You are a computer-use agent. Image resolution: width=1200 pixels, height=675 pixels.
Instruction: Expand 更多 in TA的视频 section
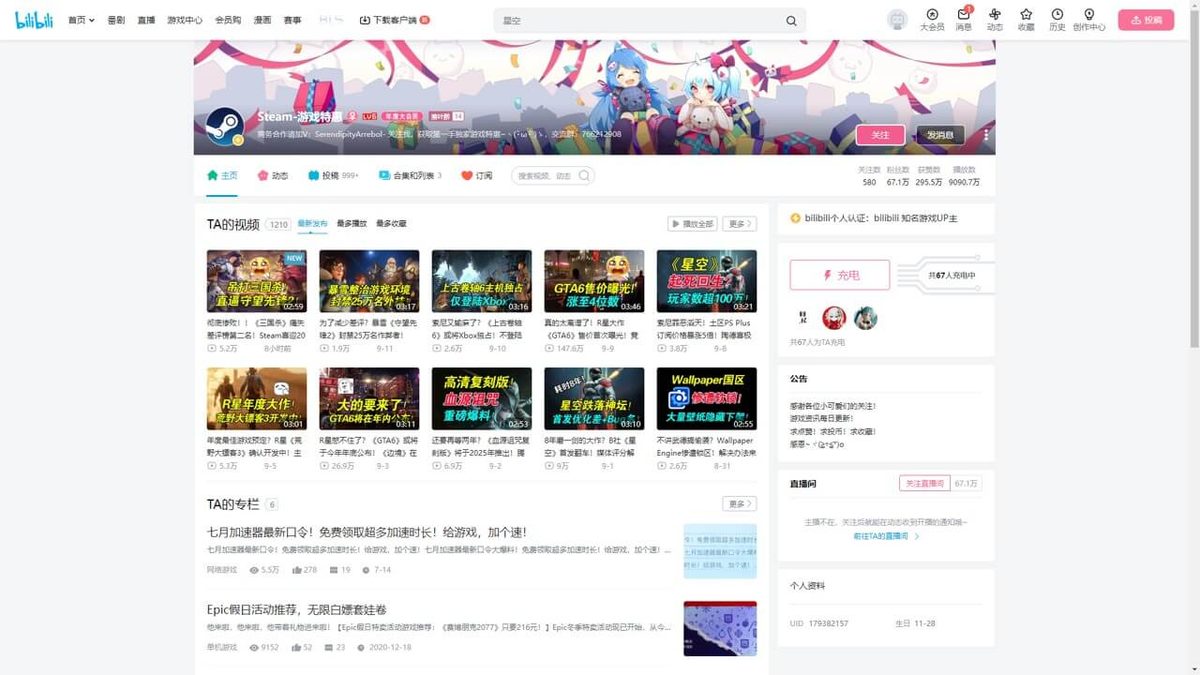tap(739, 224)
